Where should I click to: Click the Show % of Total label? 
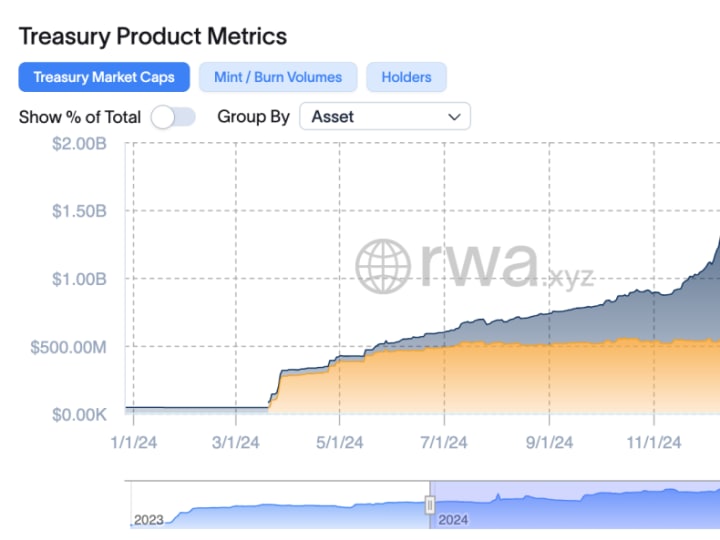pyautogui.click(x=80, y=117)
